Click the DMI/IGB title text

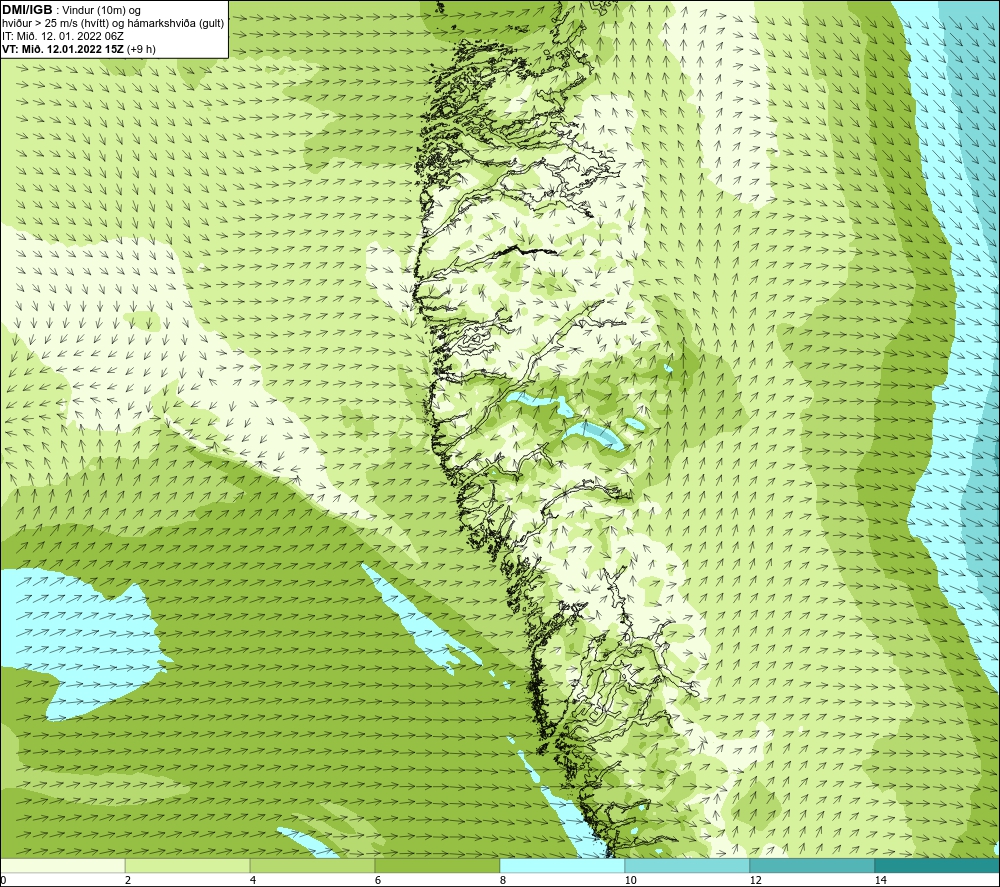click(27, 10)
